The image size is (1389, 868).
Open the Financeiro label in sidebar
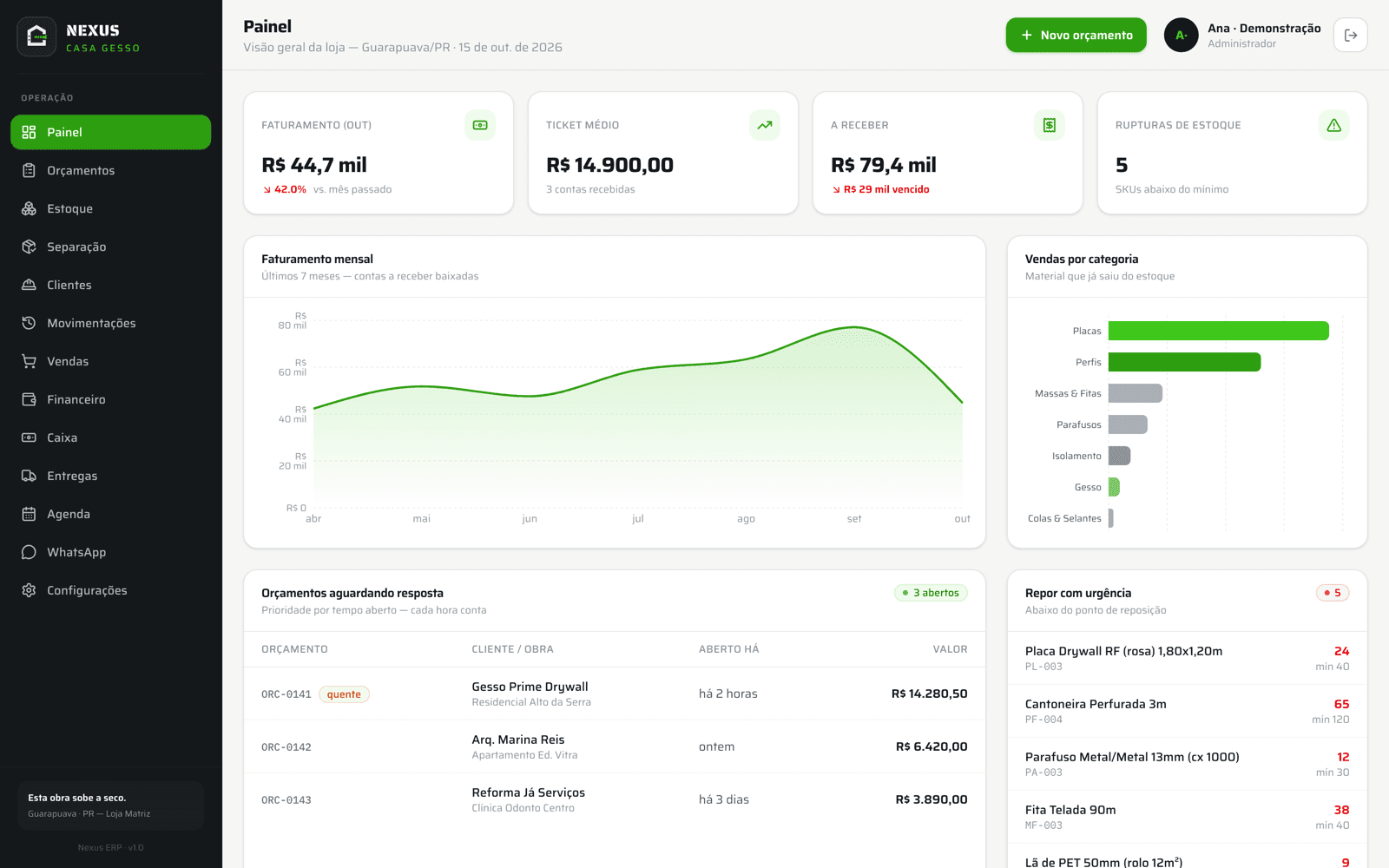coord(76,399)
